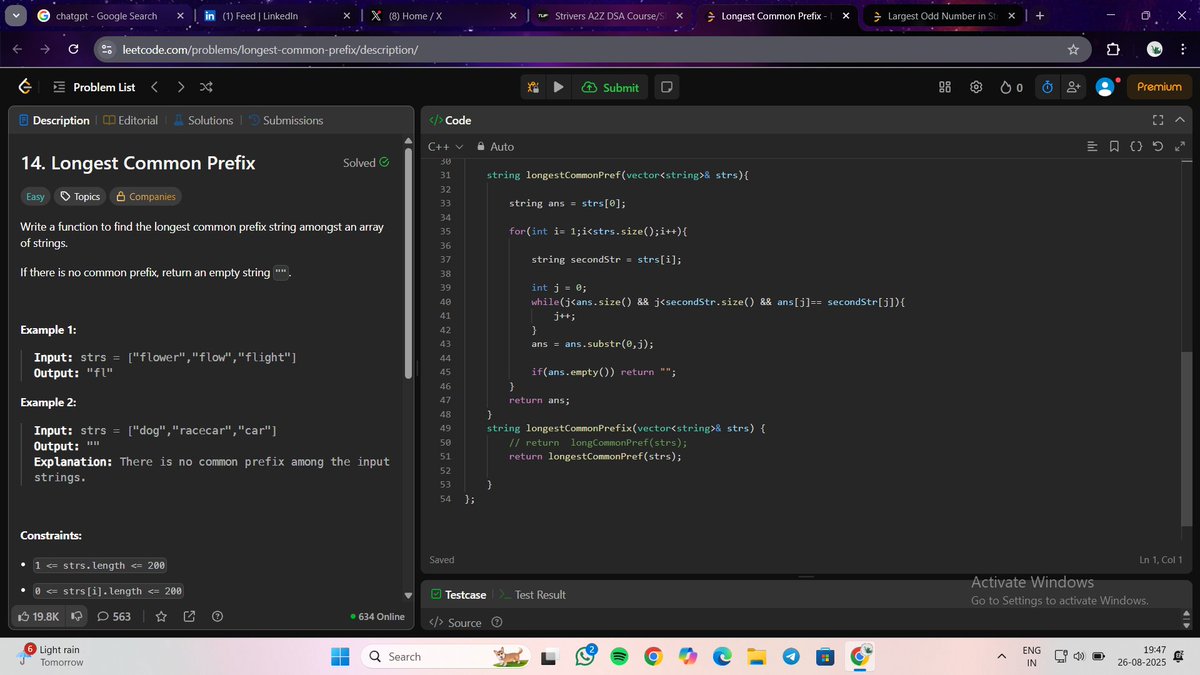Open Telegram from the taskbar
1200x675 pixels.
(791, 657)
